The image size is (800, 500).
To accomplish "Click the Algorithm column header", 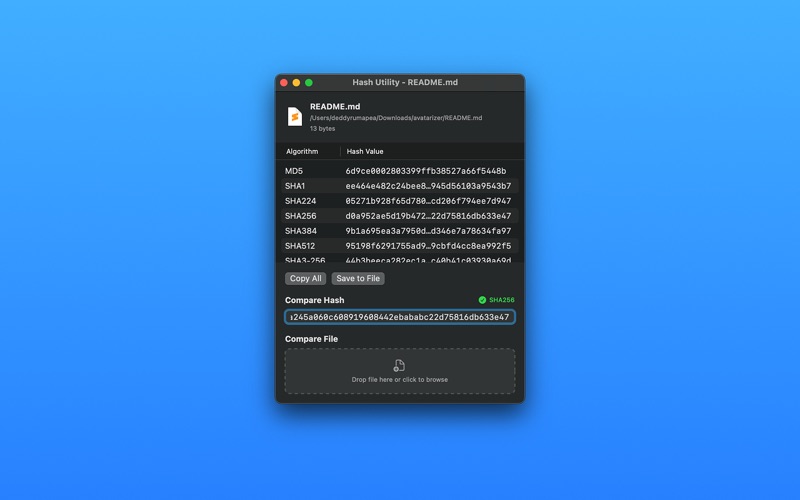I will coord(302,152).
